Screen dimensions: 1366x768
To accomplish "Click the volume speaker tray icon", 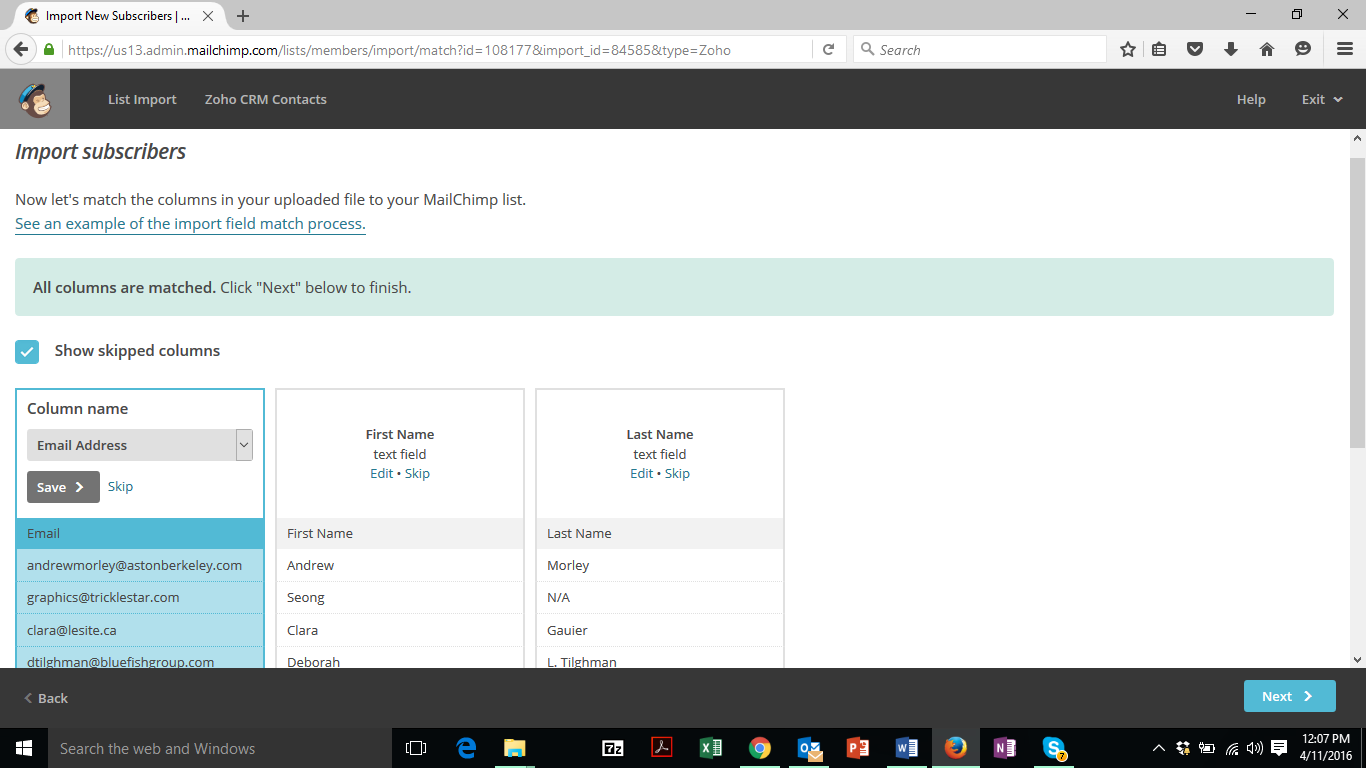I will tap(1255, 748).
